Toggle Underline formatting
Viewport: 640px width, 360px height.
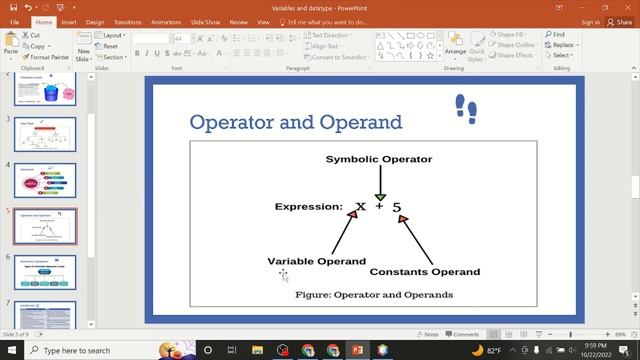[157, 53]
